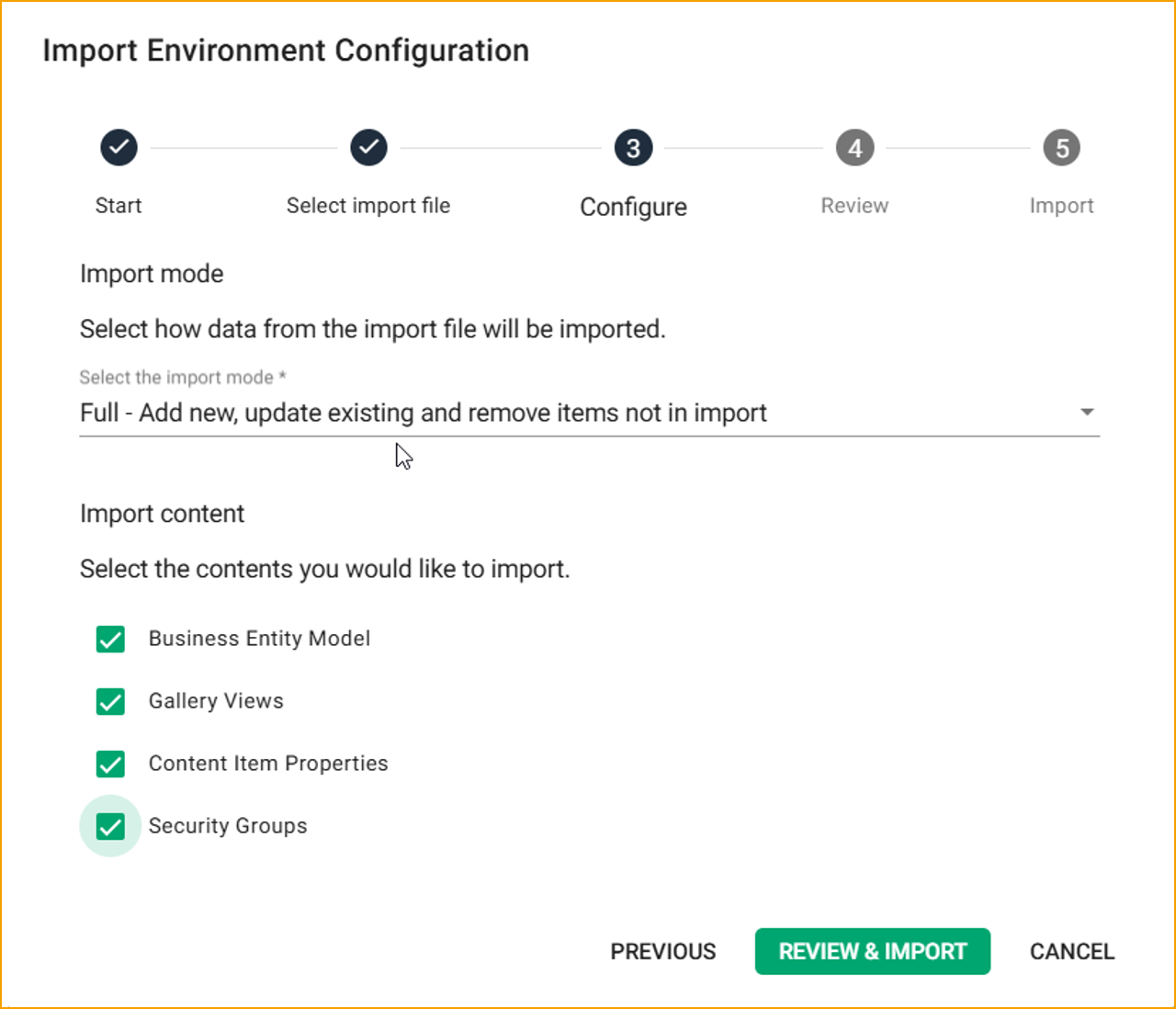
Task: Click the Import mode heading
Action: pyautogui.click(x=152, y=274)
